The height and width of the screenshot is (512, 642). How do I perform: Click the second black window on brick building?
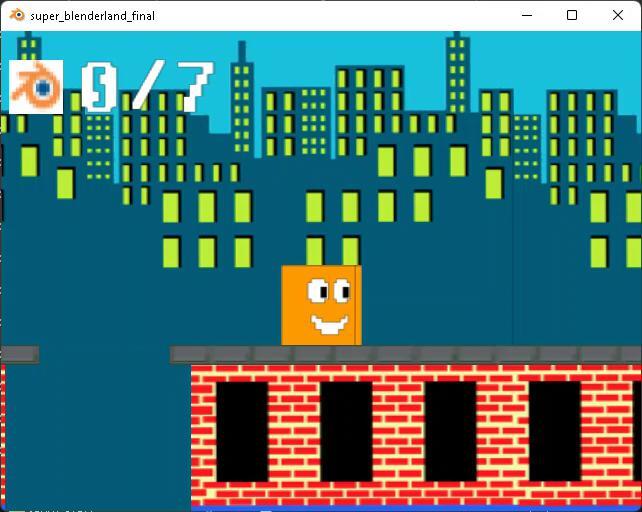tap(346, 431)
